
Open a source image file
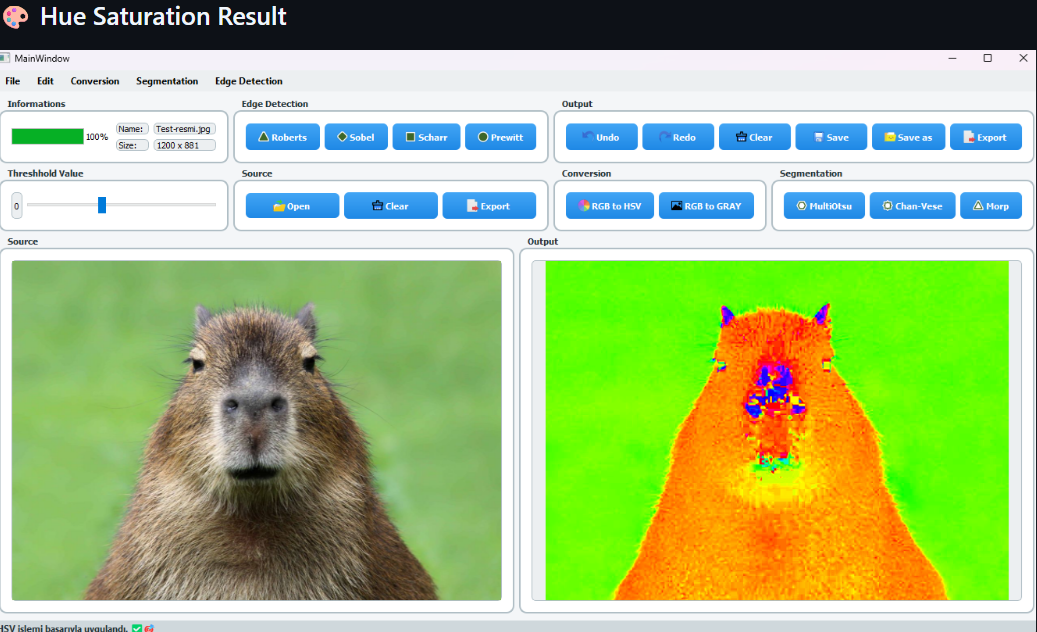[x=291, y=206]
